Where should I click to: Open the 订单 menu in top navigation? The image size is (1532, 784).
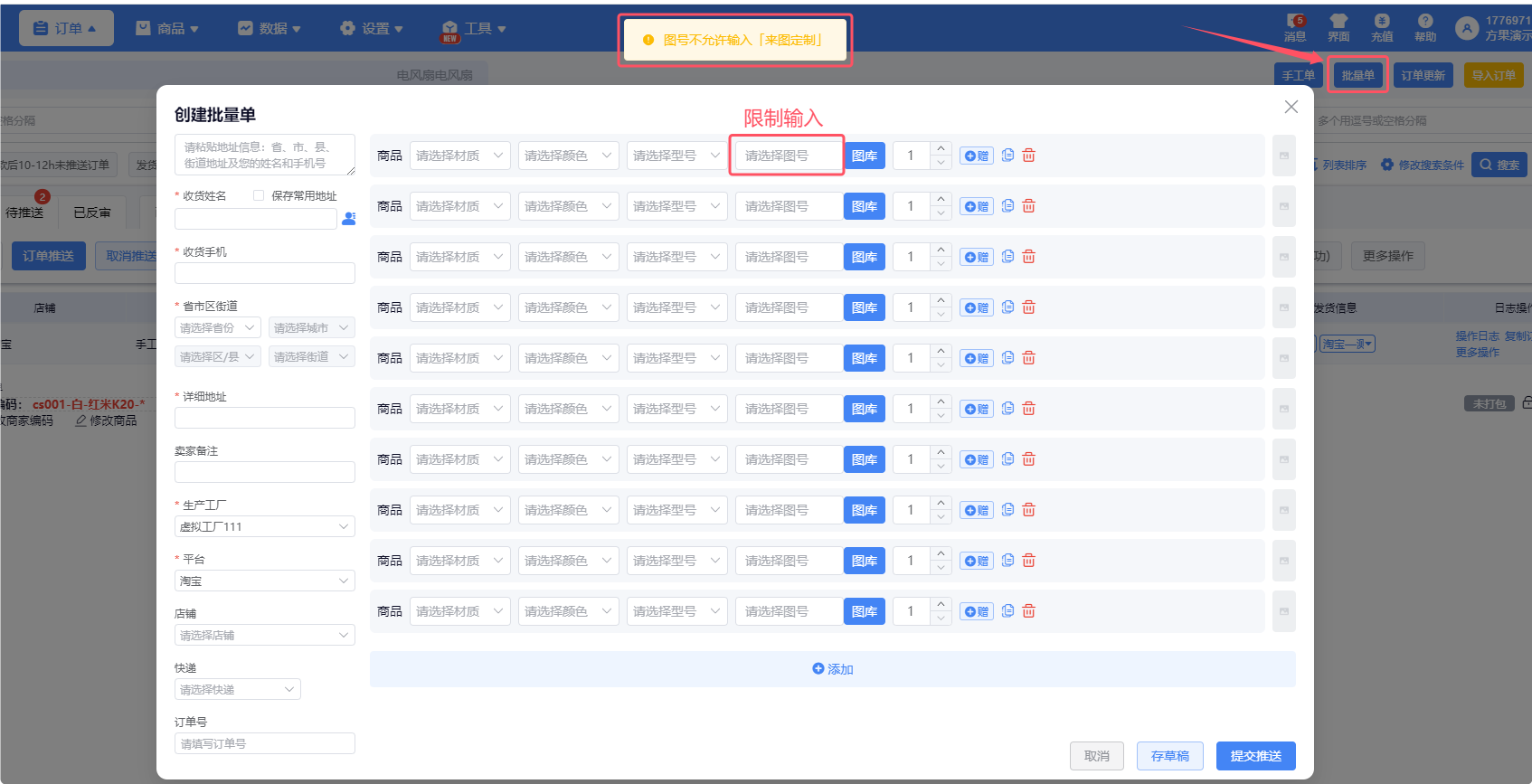tap(66, 28)
